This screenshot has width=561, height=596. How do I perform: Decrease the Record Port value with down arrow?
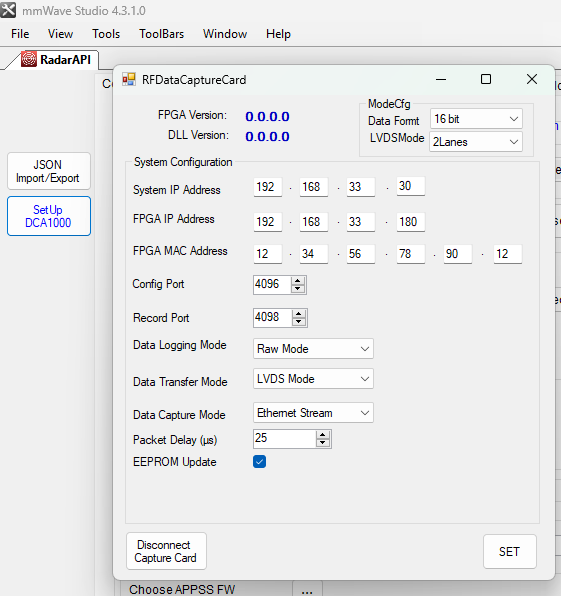coord(299,322)
